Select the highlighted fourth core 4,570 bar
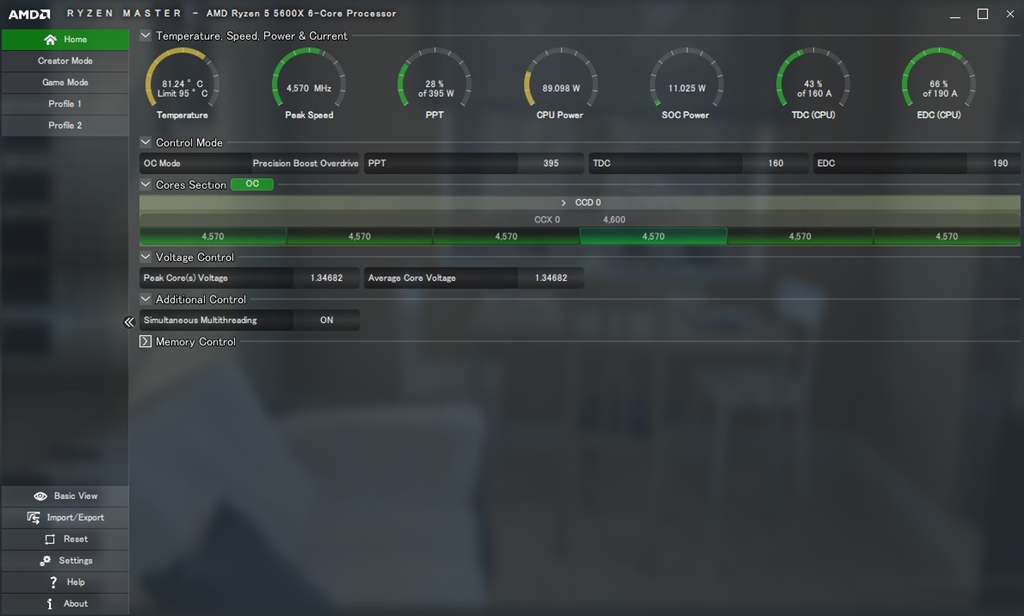Screen dimensions: 1024x616 (x=653, y=236)
